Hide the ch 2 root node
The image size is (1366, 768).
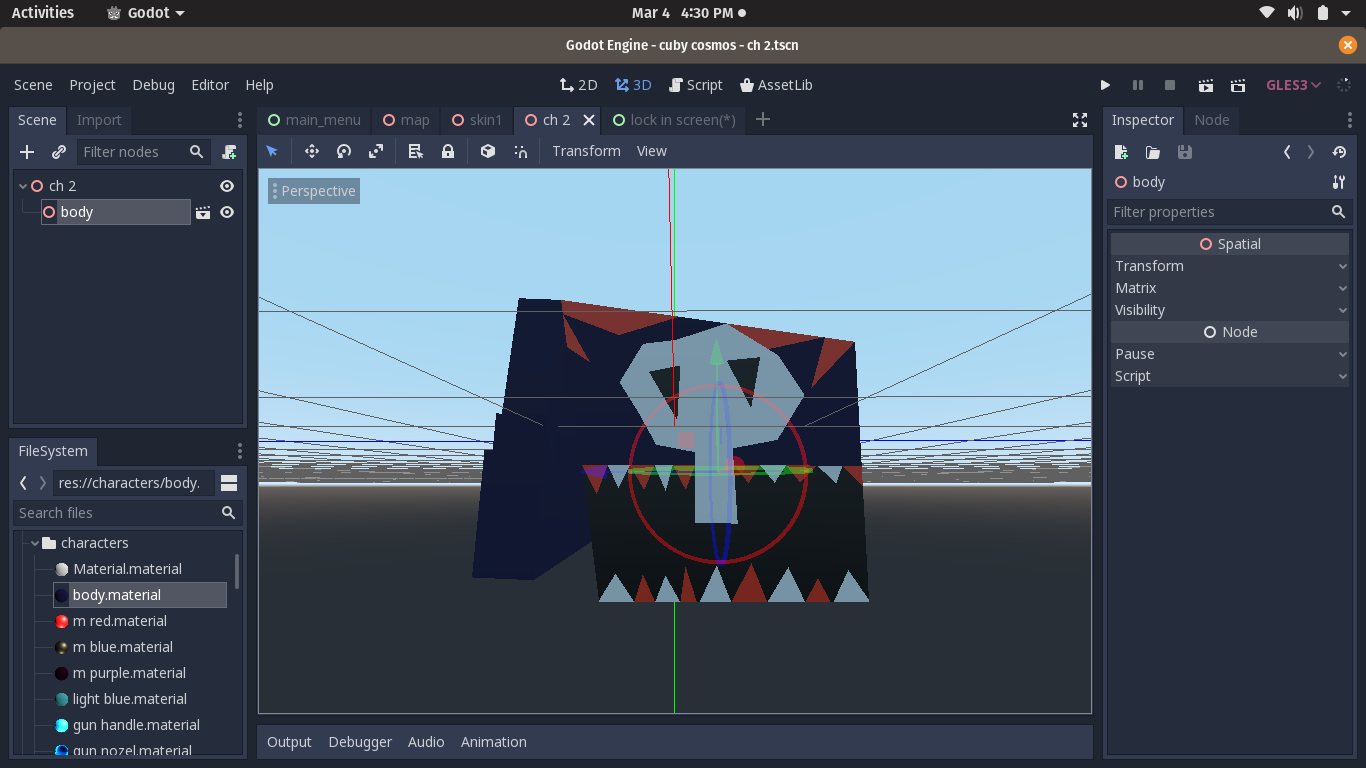(227, 186)
